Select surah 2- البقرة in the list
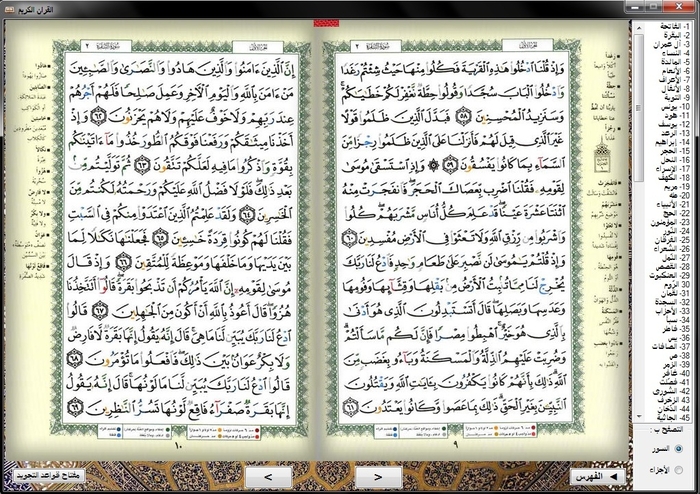The height and width of the screenshot is (494, 700). 677,36
